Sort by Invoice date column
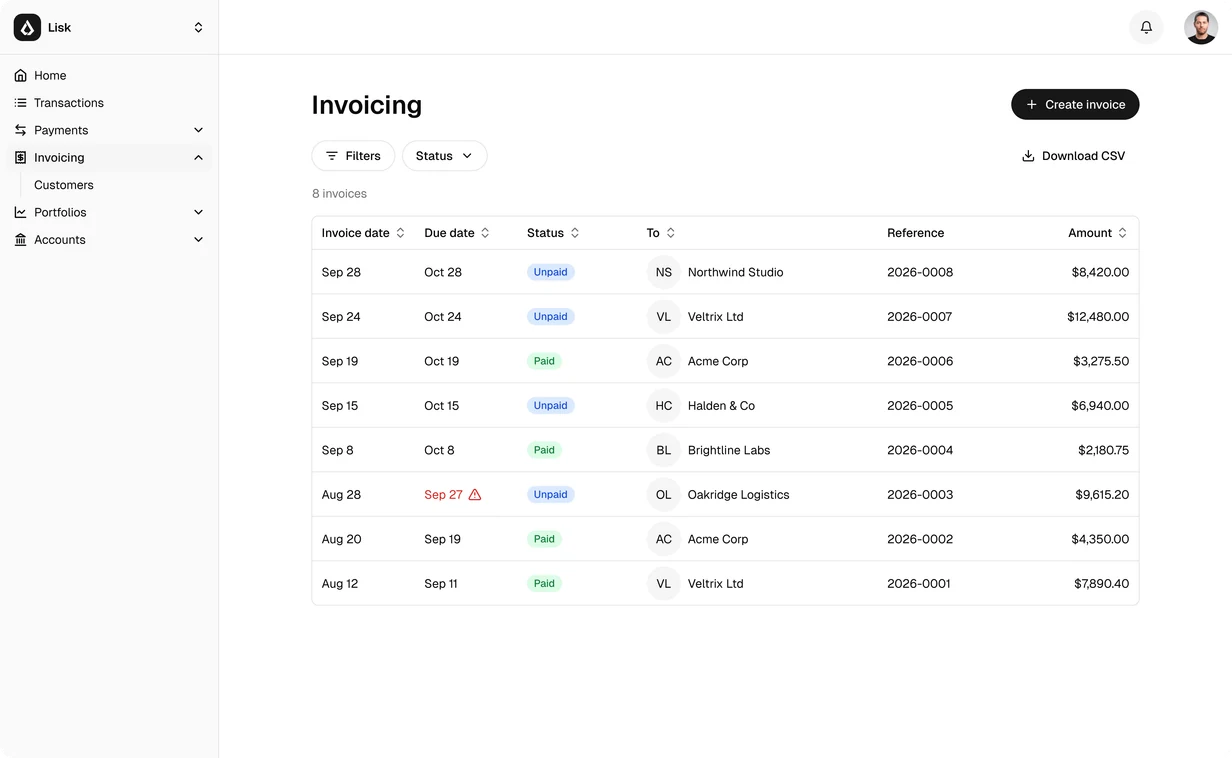Viewport: 1232px width, 758px height. click(363, 233)
